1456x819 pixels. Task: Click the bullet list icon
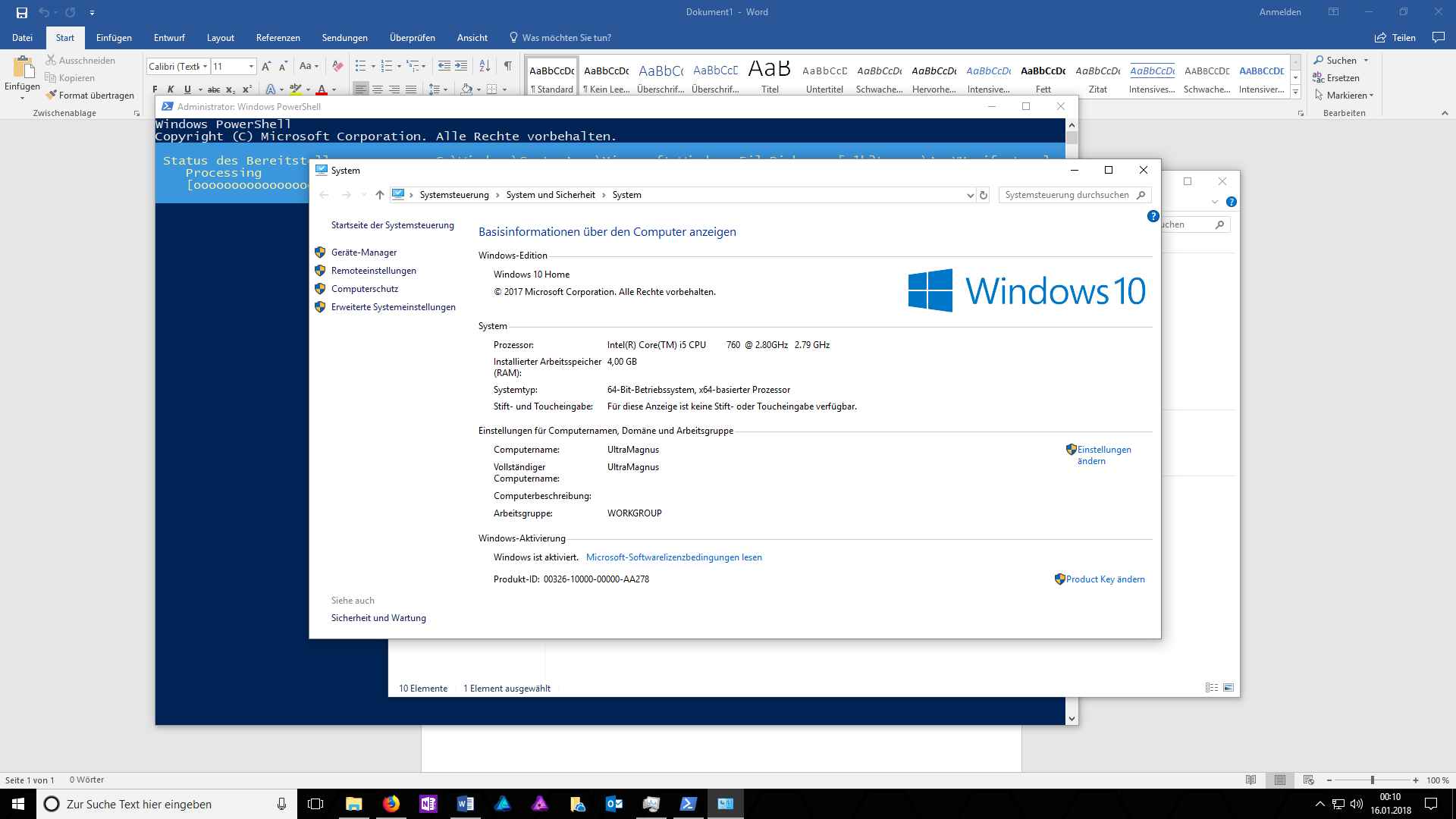[360, 66]
